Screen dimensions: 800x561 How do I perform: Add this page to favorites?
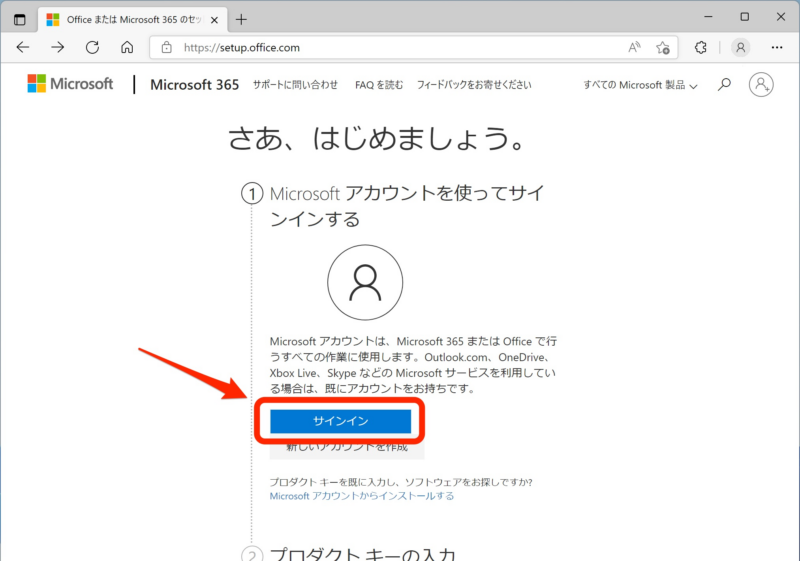click(x=663, y=47)
